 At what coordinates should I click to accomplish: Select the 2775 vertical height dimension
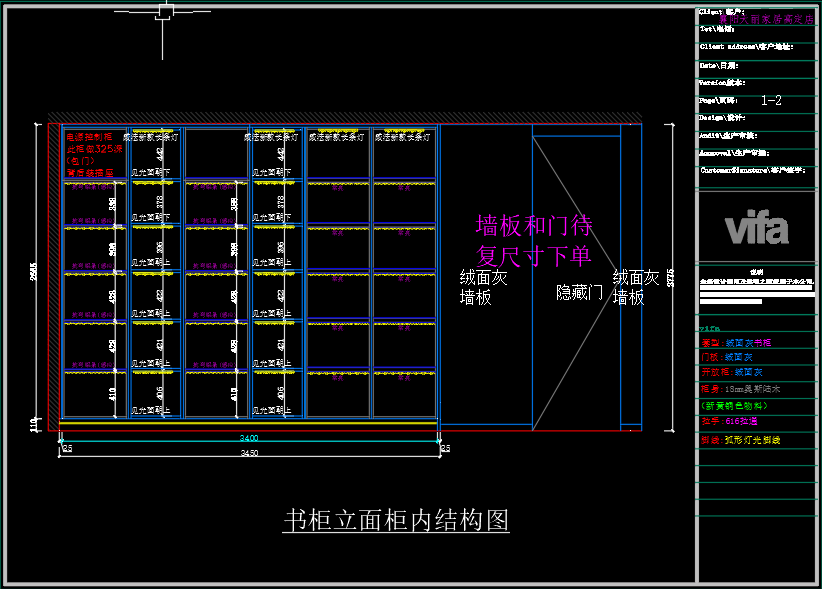[671, 276]
